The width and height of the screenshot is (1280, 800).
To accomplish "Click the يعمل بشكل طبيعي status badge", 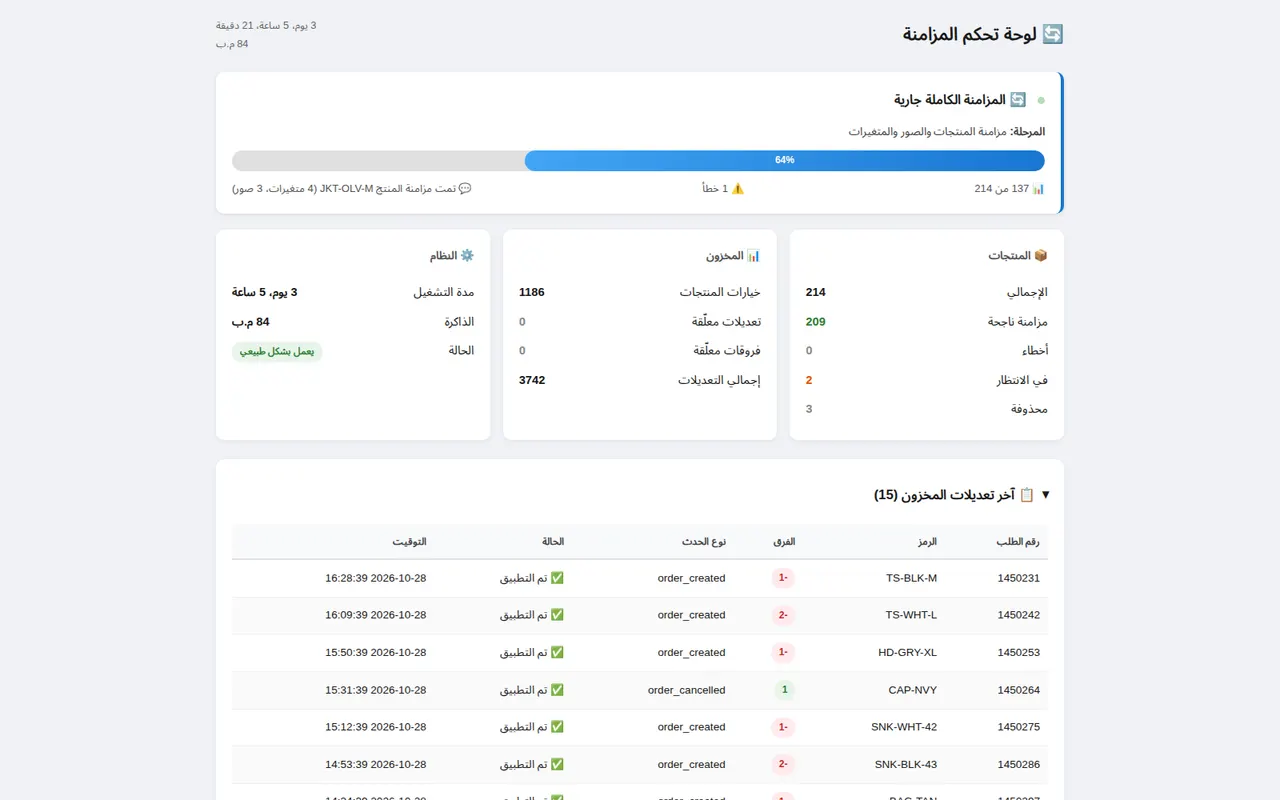I will point(277,351).
